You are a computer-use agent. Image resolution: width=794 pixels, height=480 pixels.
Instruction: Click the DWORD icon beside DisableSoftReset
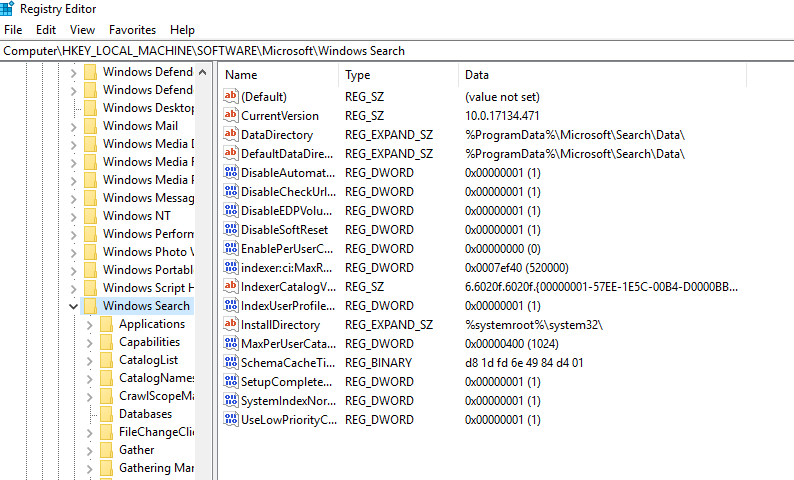pos(231,229)
